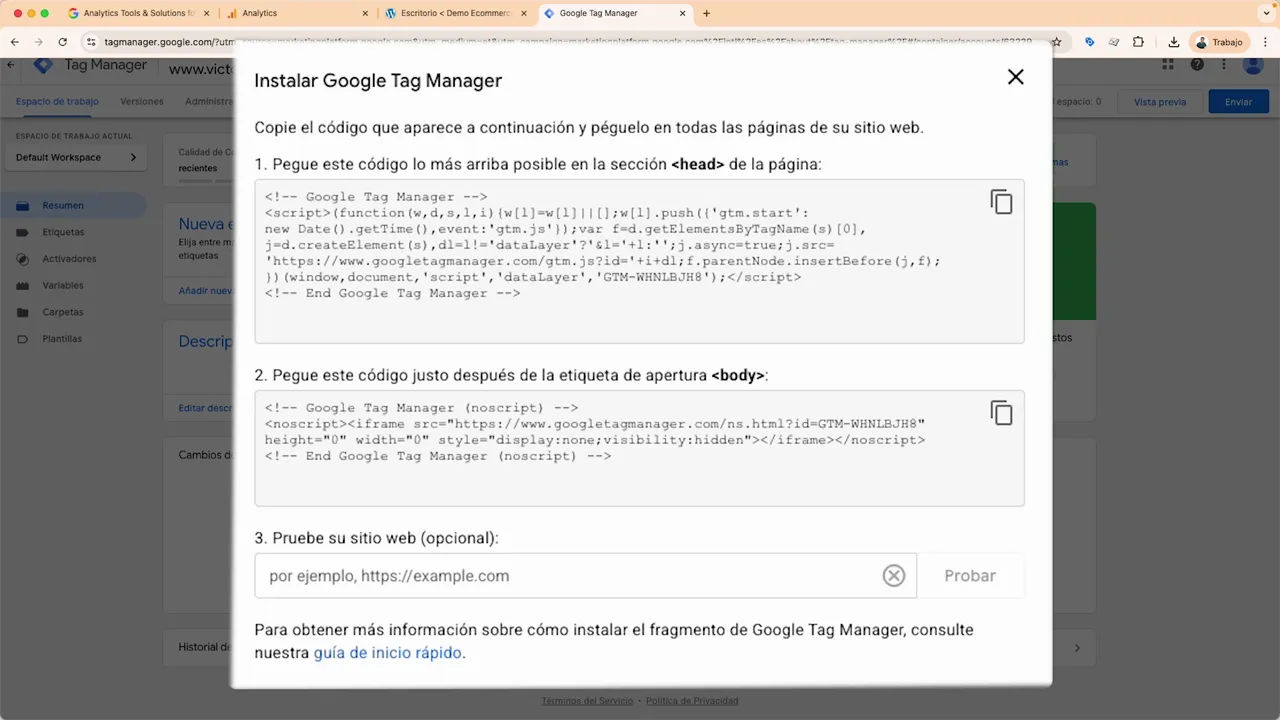Switch to the Versiones tab
Image resolution: width=1280 pixels, height=720 pixels.
[141, 101]
